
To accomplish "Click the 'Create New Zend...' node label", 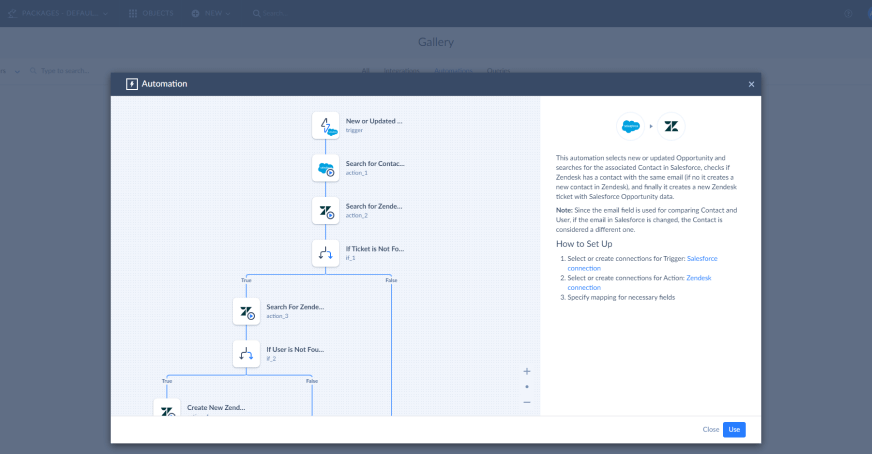I will click(216, 407).
